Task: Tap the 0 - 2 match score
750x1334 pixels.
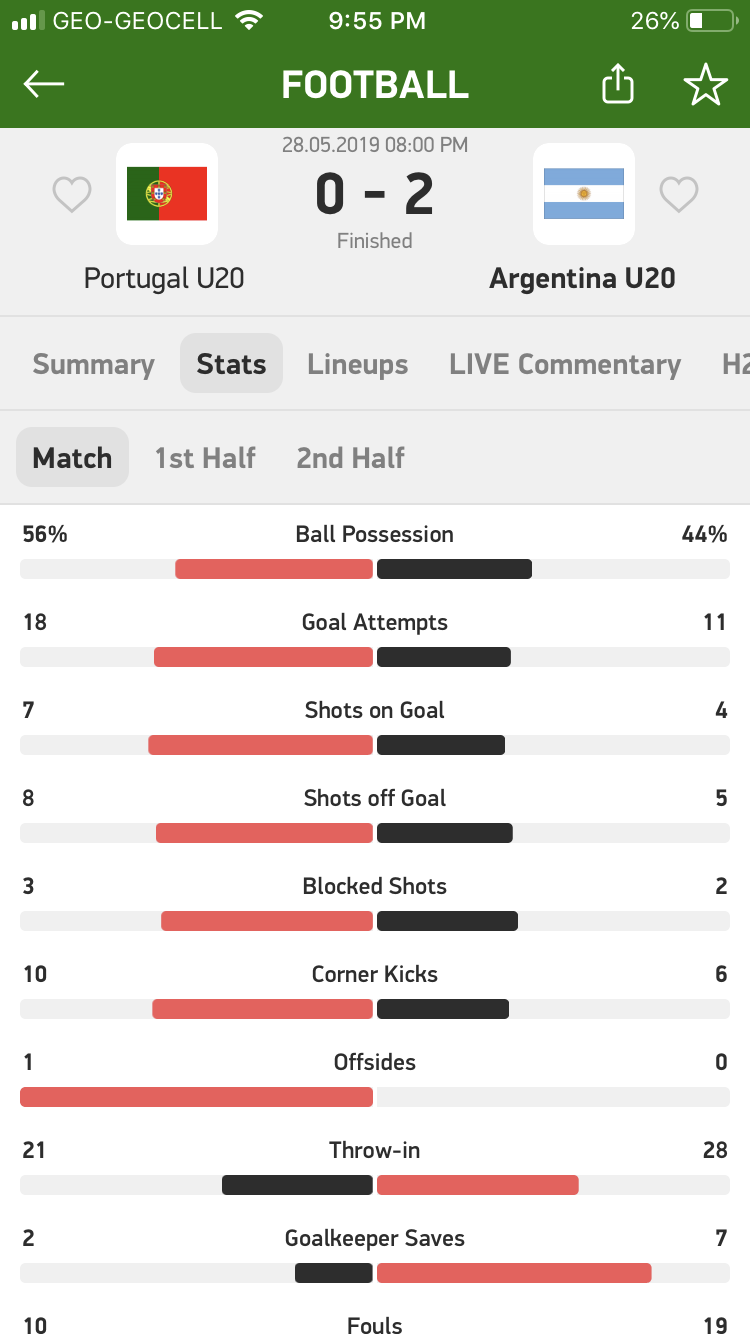Action: coord(375,194)
